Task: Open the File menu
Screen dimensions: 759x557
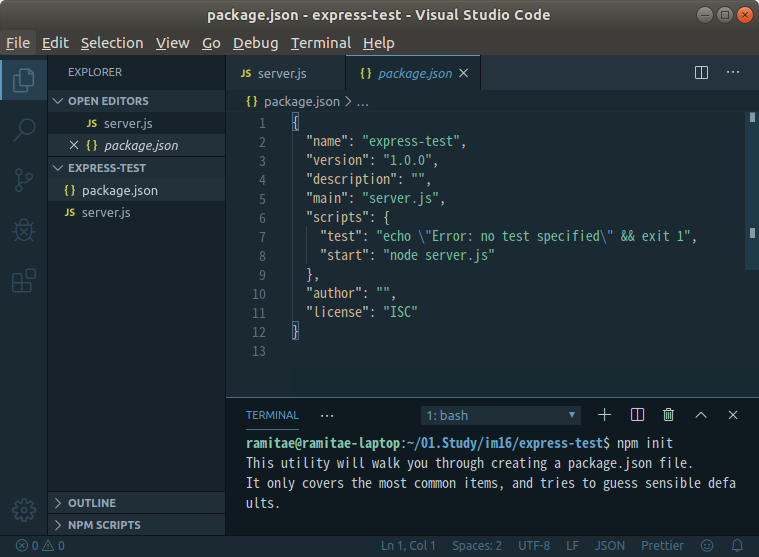Action: coord(18,43)
